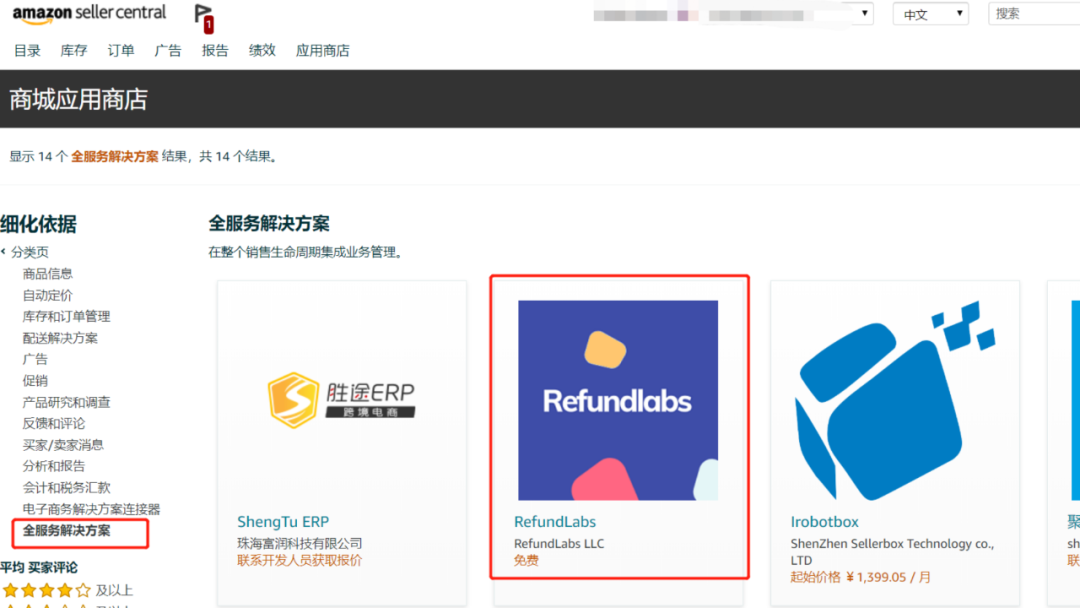Filter by 买家/卖家消息 category

coord(63,445)
